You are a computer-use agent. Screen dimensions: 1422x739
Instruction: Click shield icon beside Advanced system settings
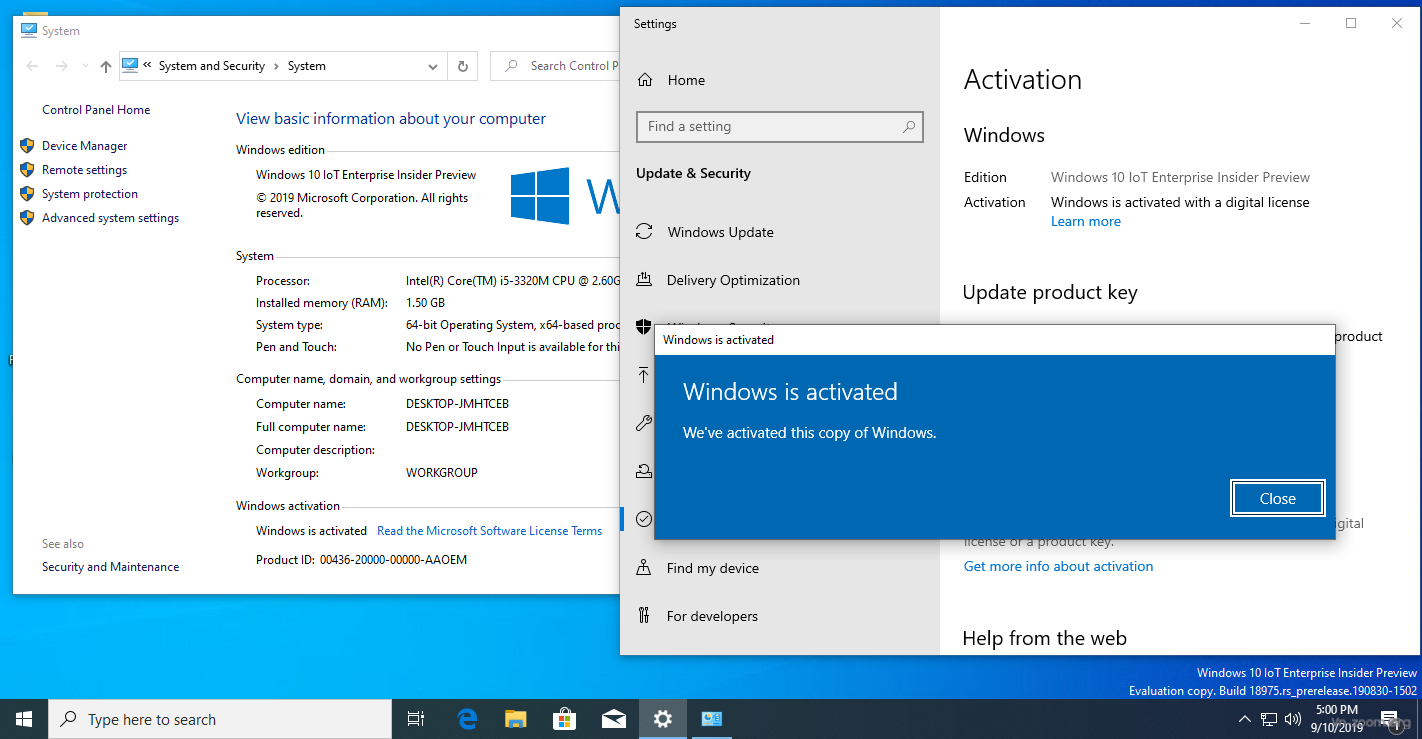point(27,218)
